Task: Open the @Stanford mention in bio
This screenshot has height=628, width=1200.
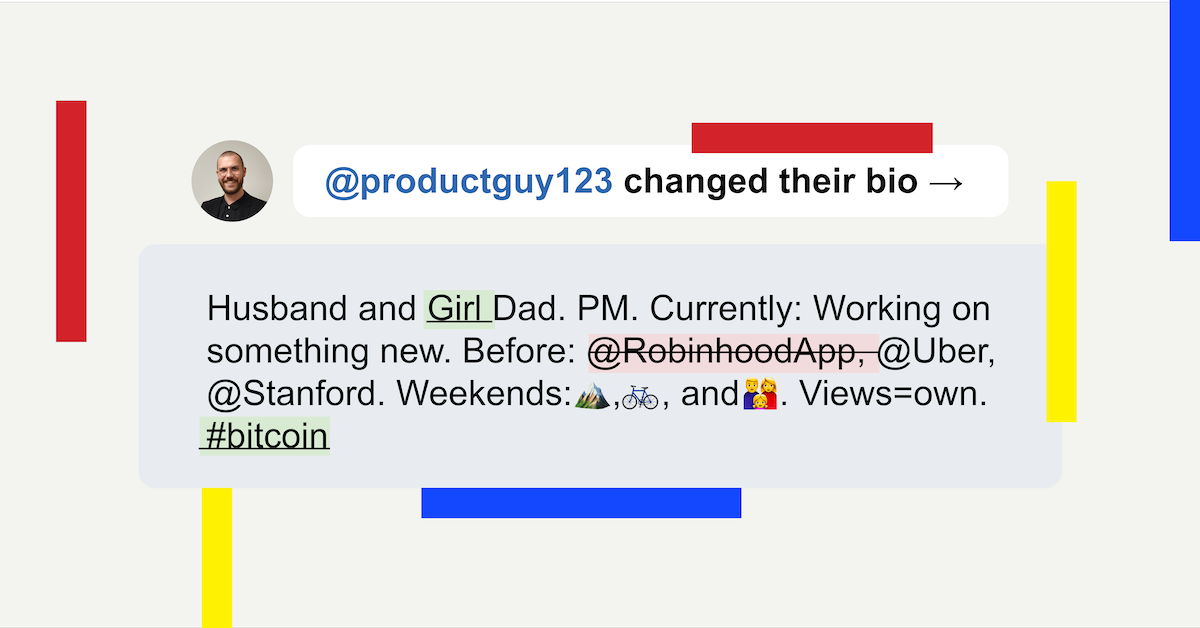Action: click(x=296, y=395)
